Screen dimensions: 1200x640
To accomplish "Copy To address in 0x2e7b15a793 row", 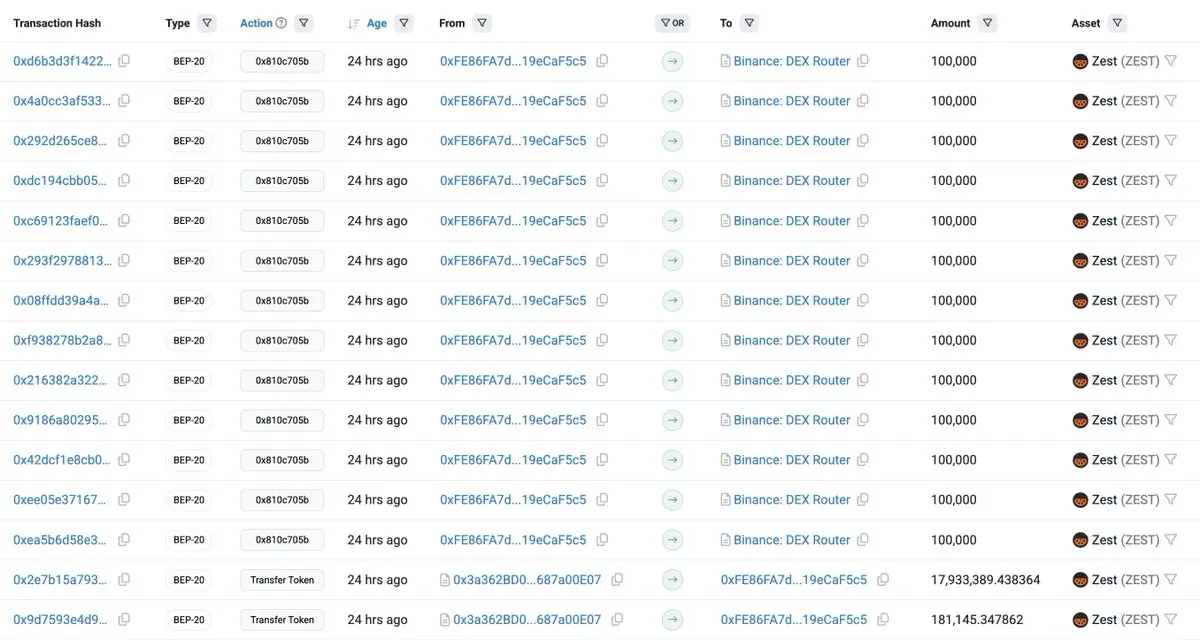I will click(x=883, y=580).
